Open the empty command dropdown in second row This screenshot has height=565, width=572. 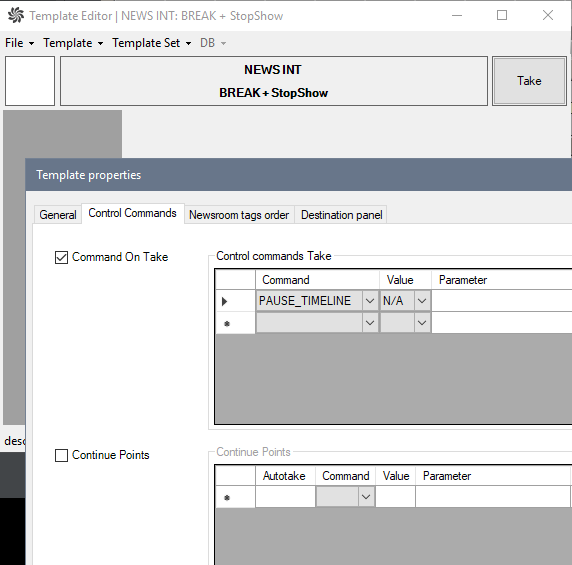[370, 323]
